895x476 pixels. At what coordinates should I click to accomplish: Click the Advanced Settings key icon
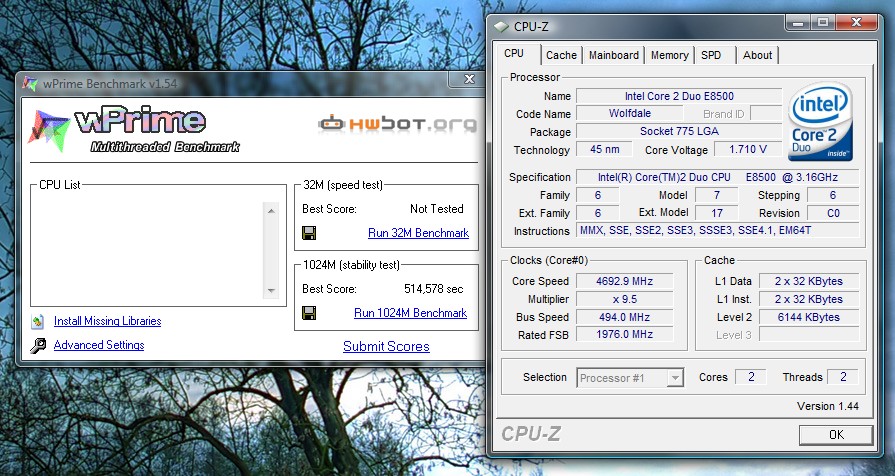tap(38, 345)
